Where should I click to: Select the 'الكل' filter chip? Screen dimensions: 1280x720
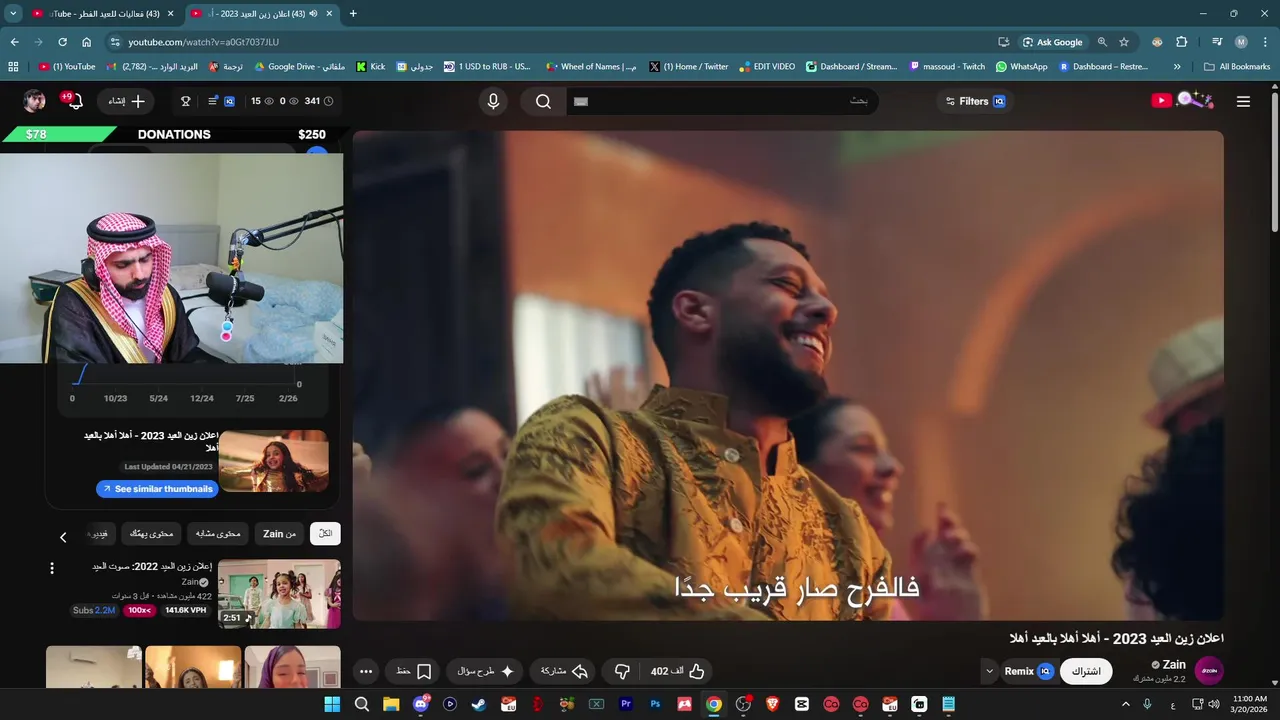click(x=325, y=534)
